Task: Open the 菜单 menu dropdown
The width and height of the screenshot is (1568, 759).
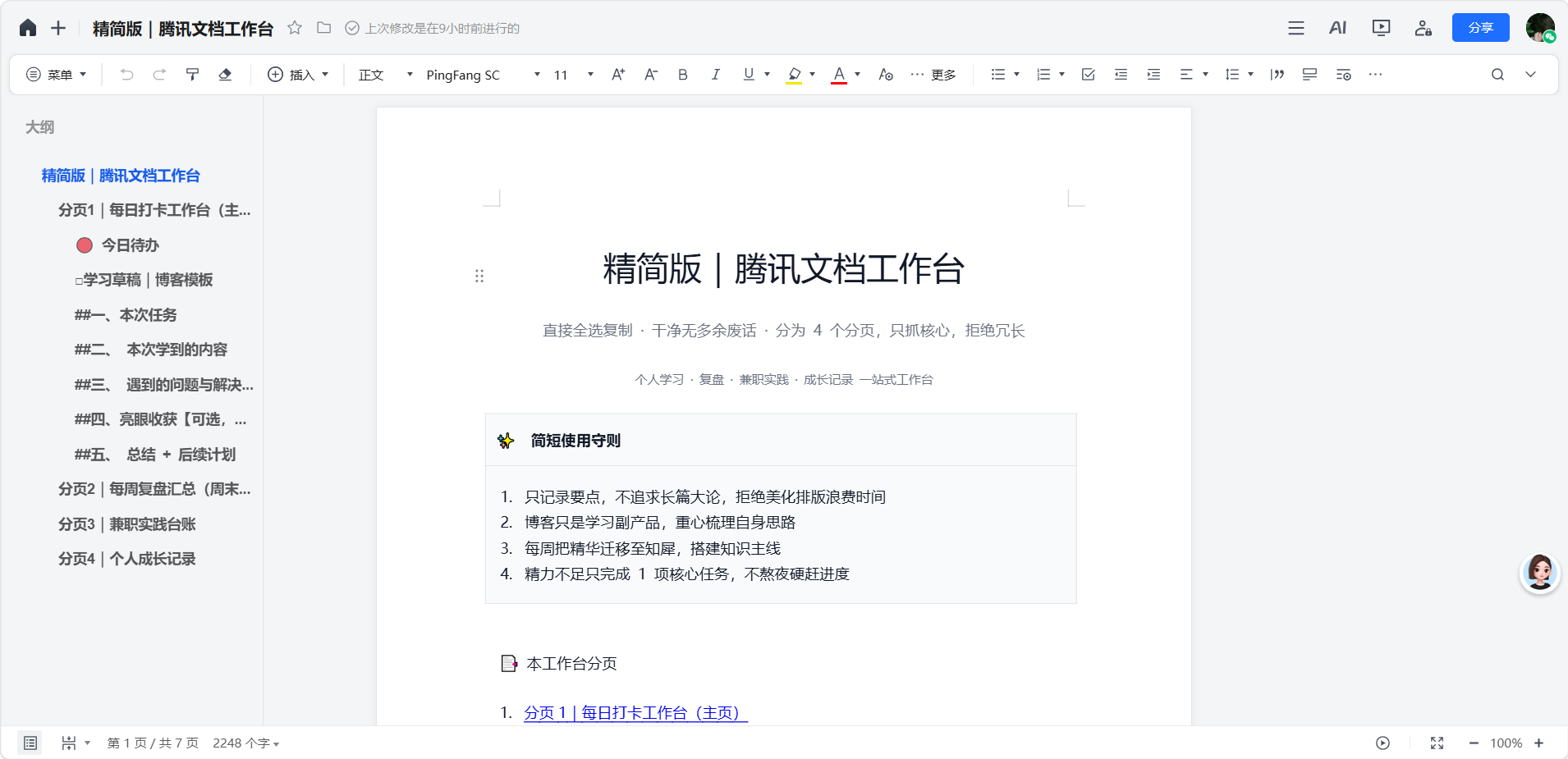Action: [57, 75]
